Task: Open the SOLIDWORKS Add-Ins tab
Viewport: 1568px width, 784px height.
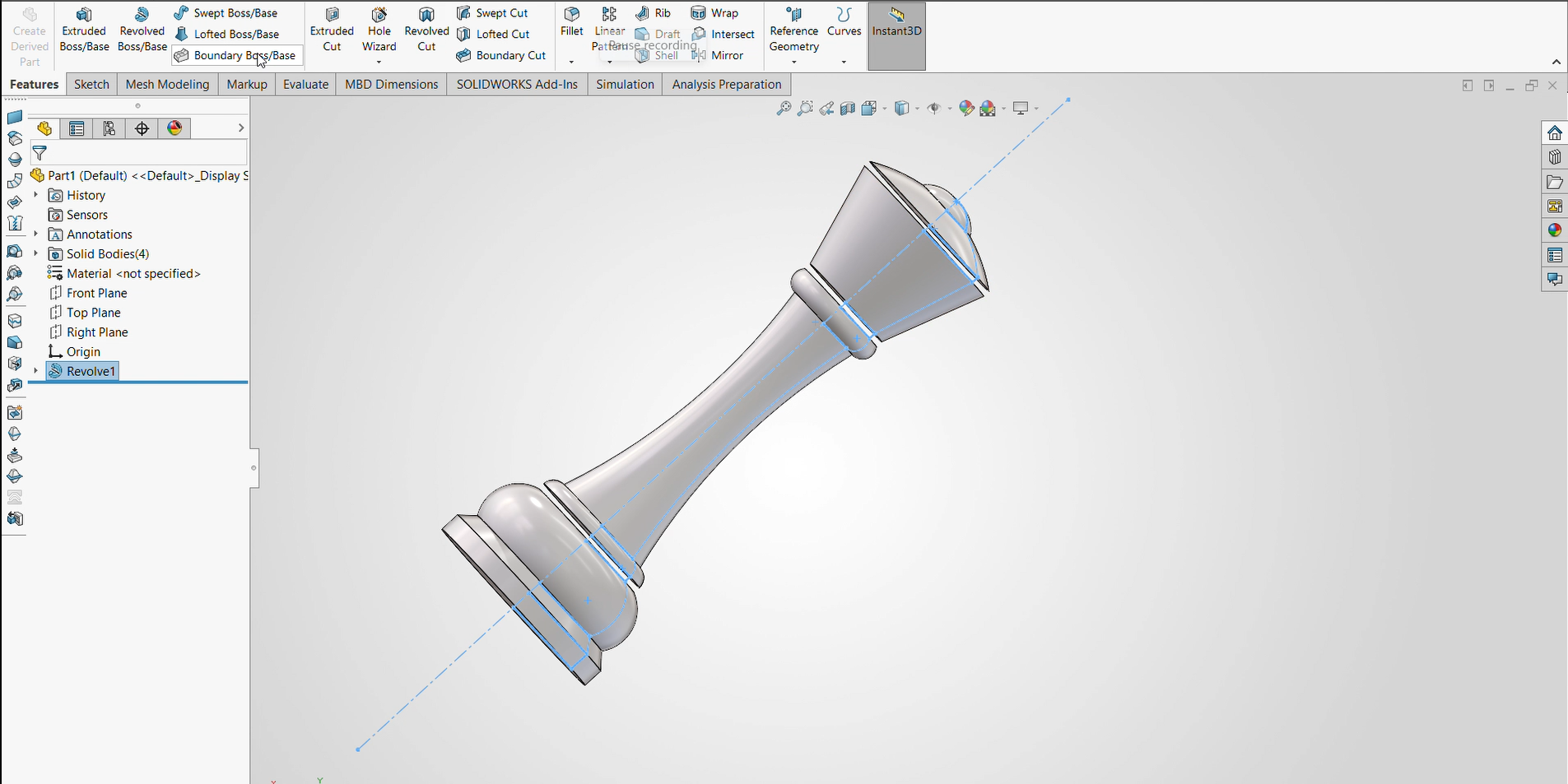Action: pos(517,84)
